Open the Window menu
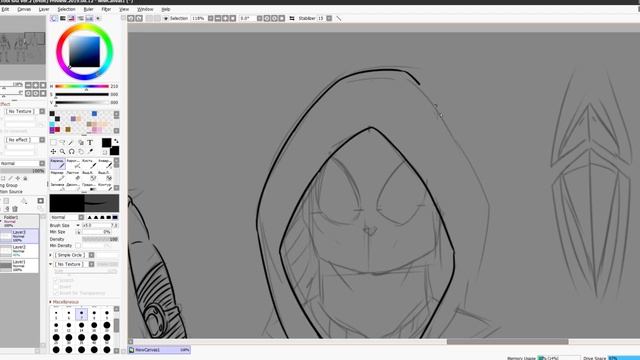The height and width of the screenshot is (360, 640). tap(145, 9)
